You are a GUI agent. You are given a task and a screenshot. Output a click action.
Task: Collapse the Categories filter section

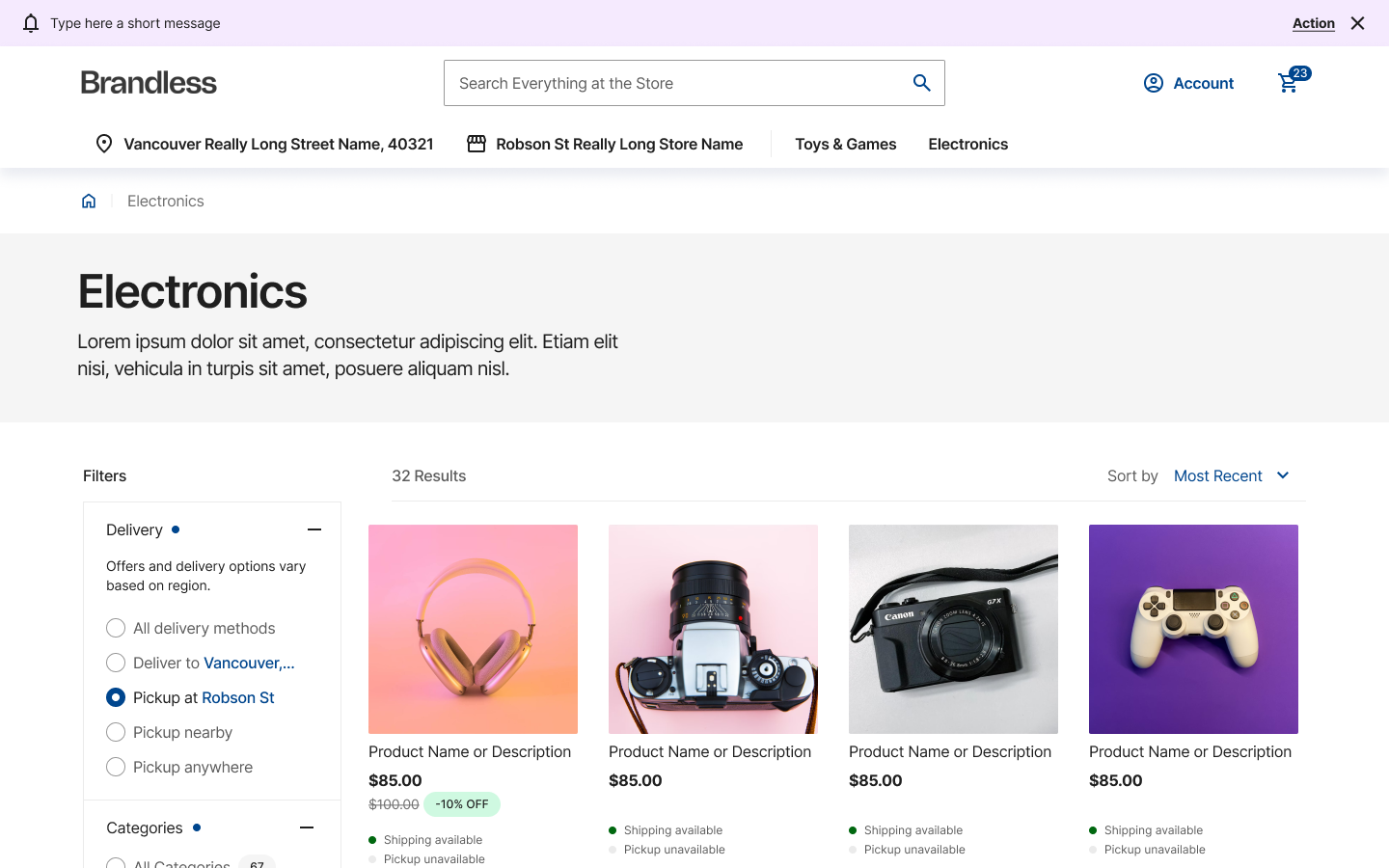tap(307, 827)
